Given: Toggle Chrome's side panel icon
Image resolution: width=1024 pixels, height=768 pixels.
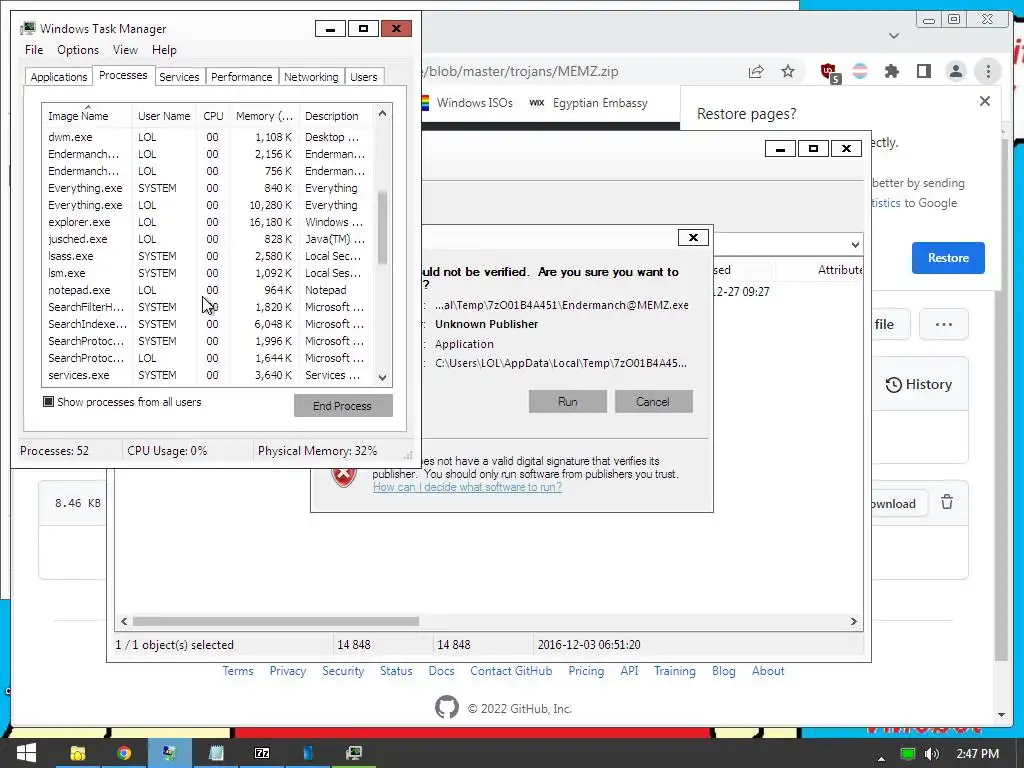Looking at the screenshot, I should tap(923, 71).
